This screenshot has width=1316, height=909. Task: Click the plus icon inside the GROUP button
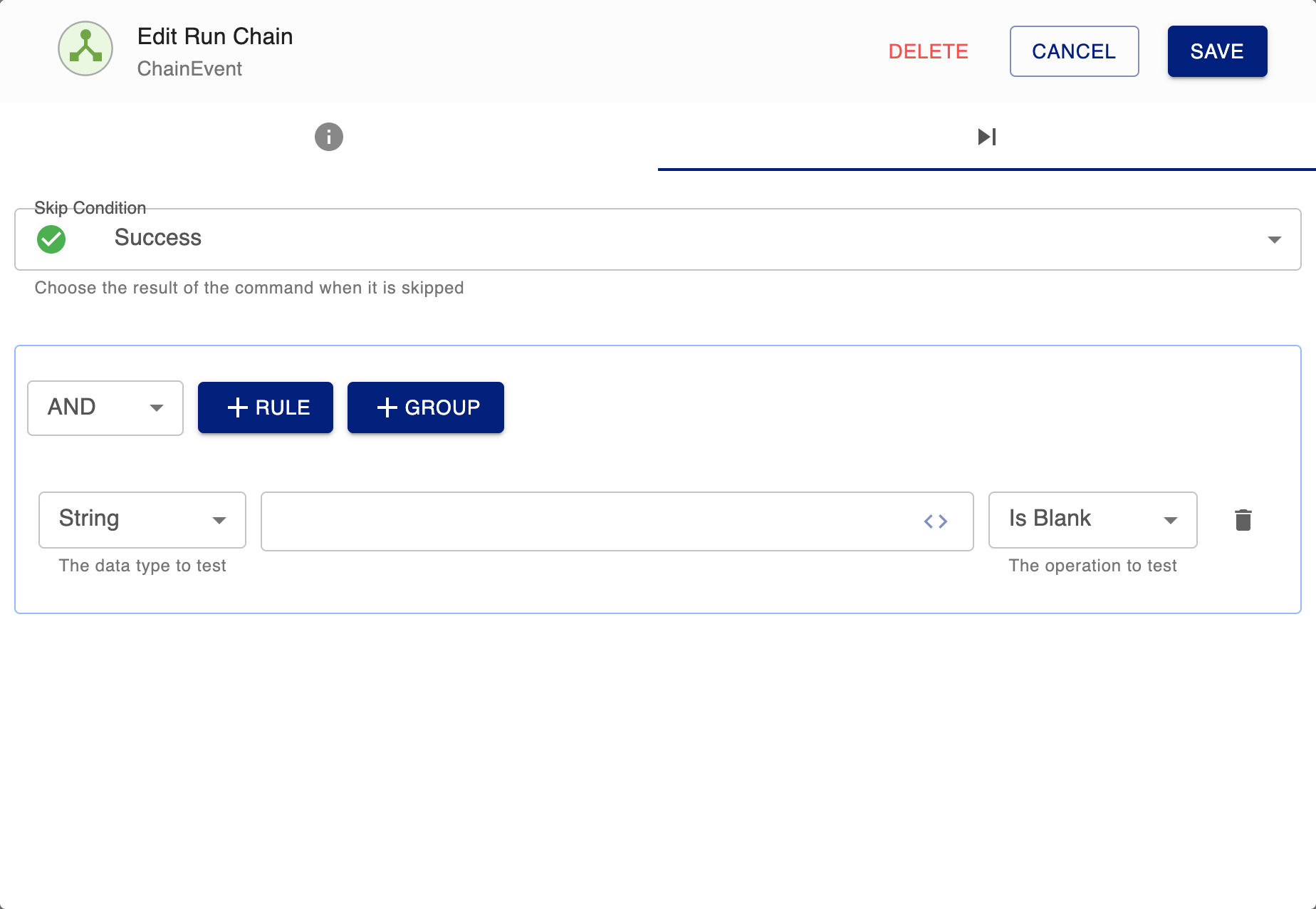(387, 407)
